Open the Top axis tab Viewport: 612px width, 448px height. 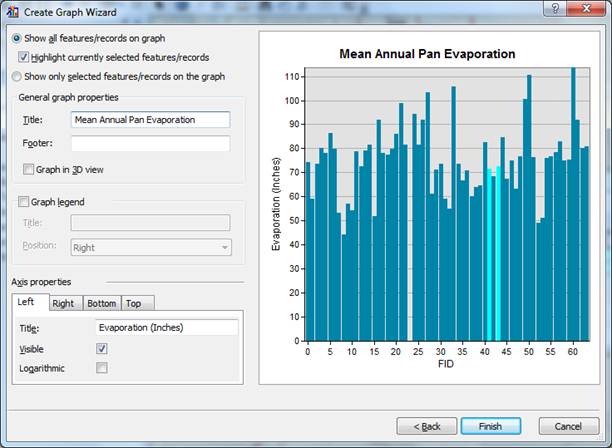(135, 303)
